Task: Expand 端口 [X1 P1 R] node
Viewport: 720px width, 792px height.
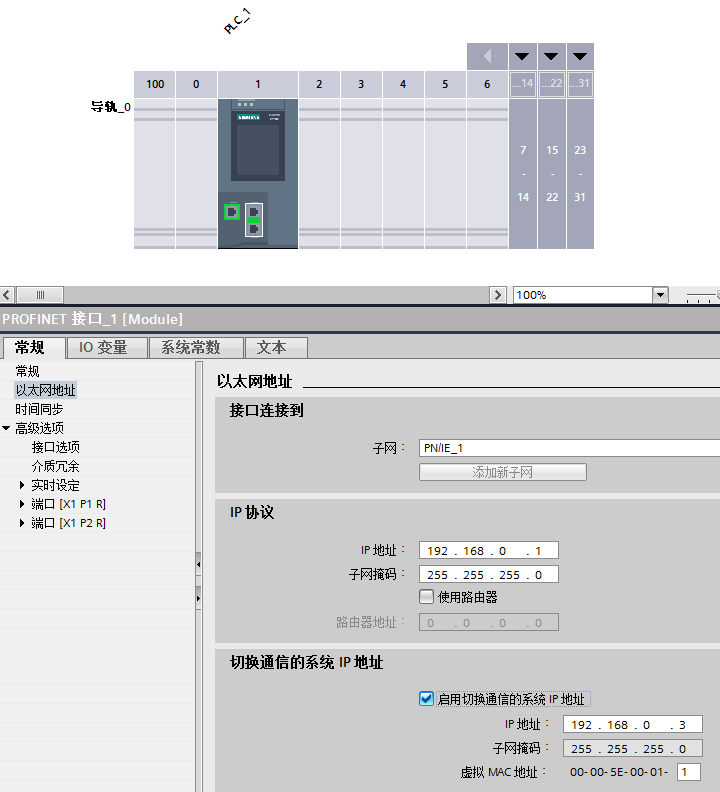Action: pos(22,504)
